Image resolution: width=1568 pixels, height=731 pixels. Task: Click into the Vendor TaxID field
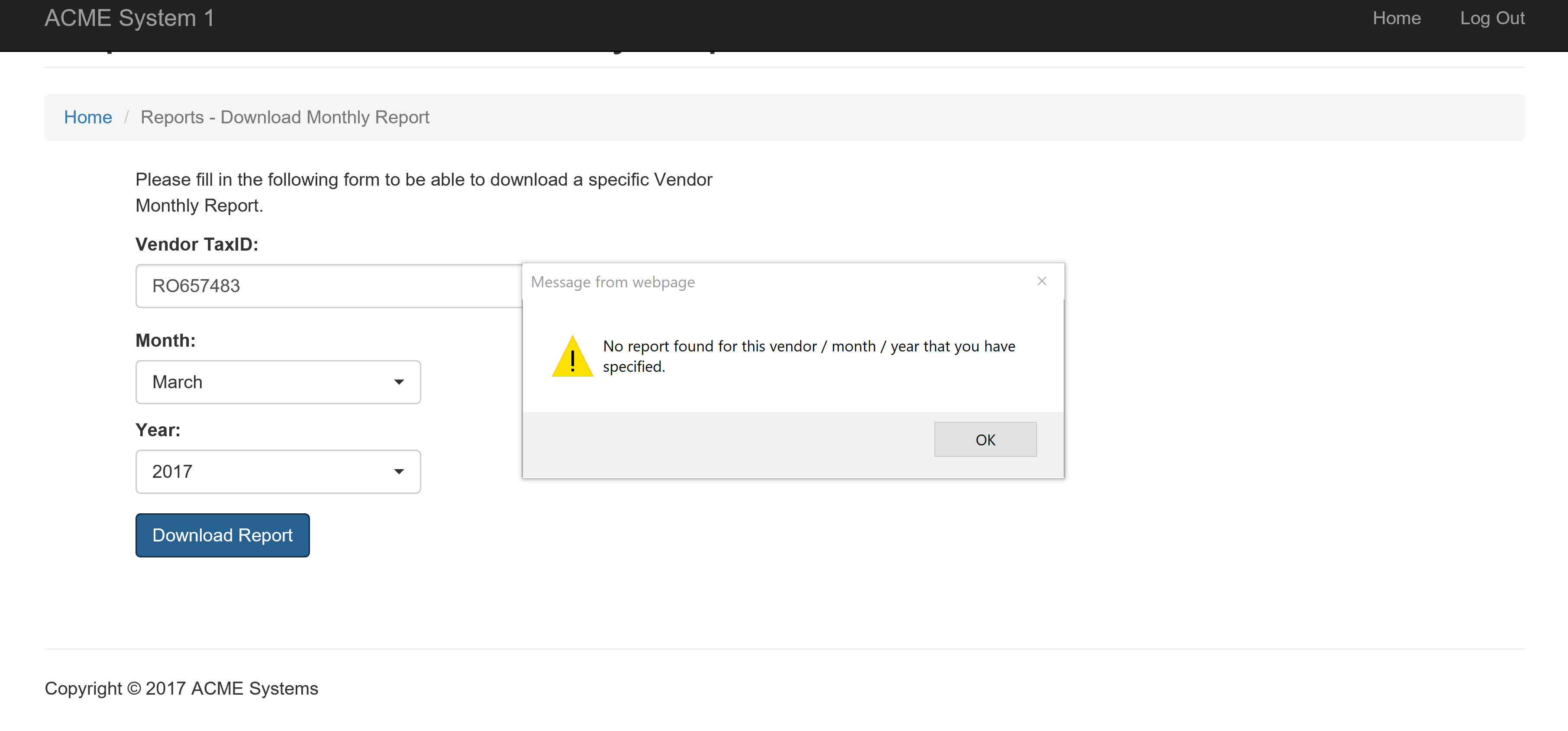[329, 286]
